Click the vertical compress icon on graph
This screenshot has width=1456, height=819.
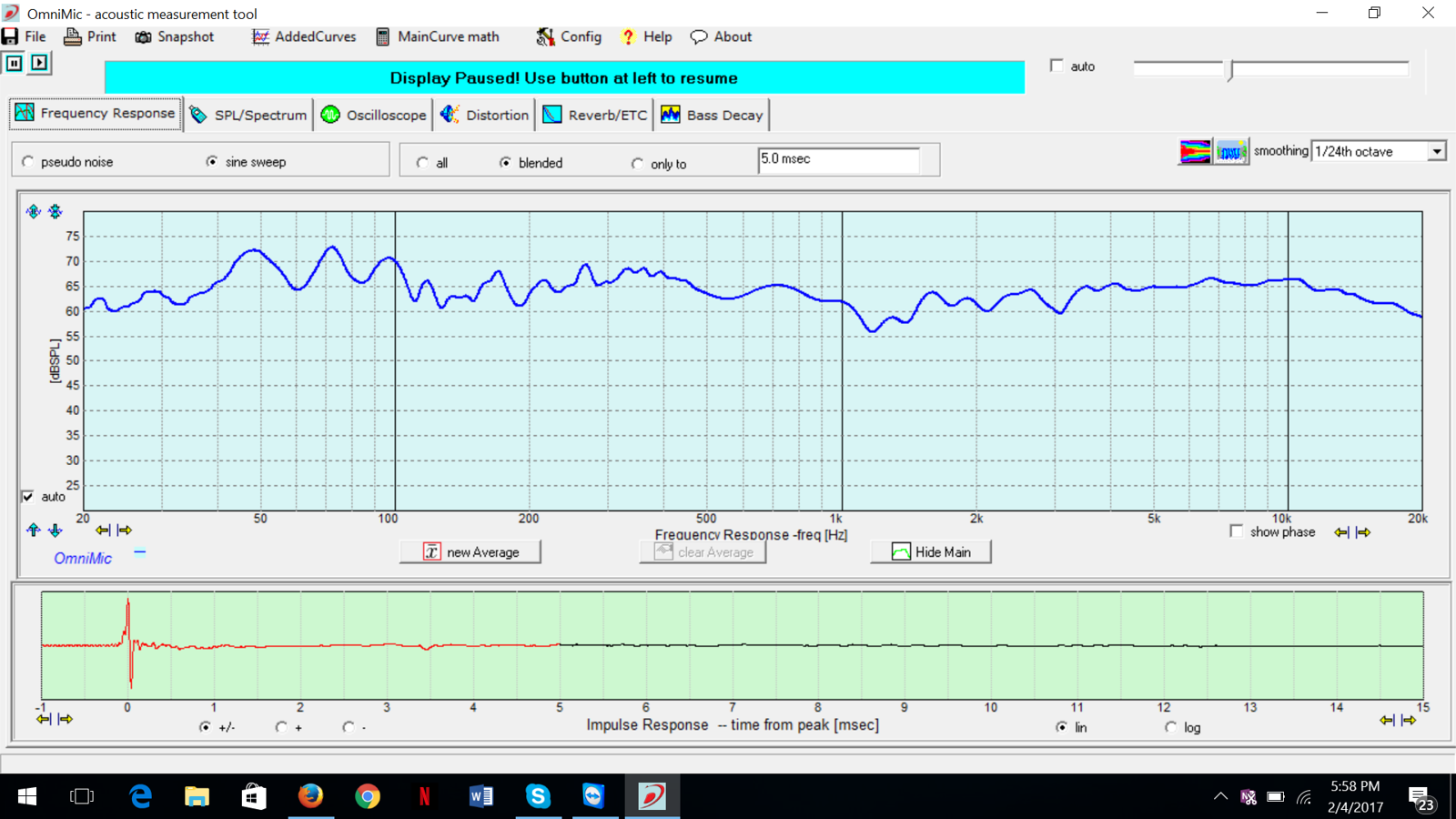tap(56, 211)
